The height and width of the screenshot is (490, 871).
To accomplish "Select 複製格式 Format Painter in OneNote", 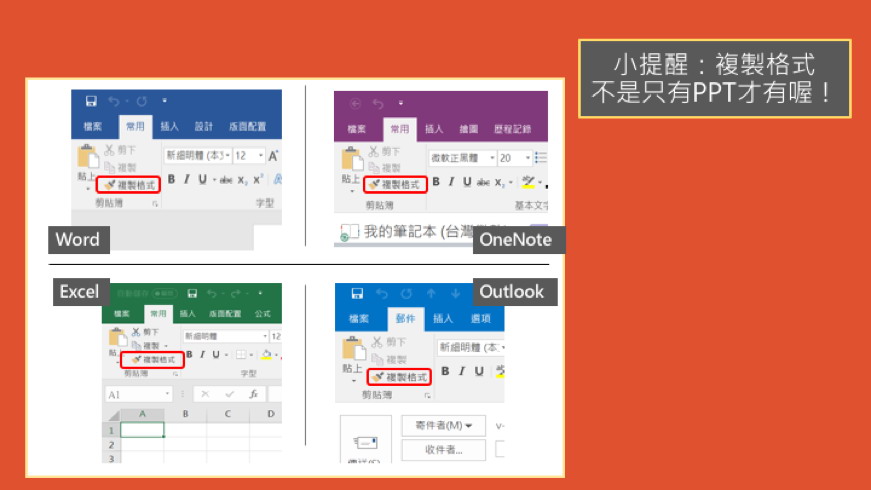I will tap(395, 185).
